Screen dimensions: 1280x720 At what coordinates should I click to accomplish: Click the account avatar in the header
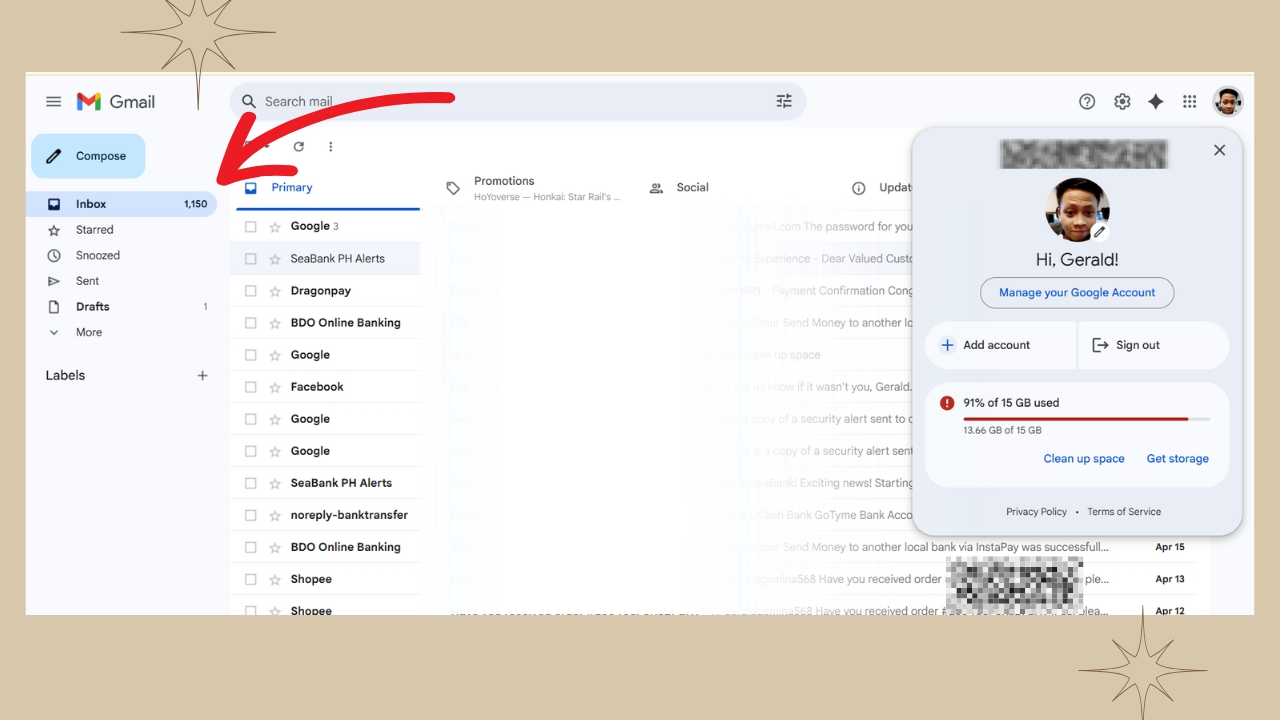pyautogui.click(x=1228, y=101)
